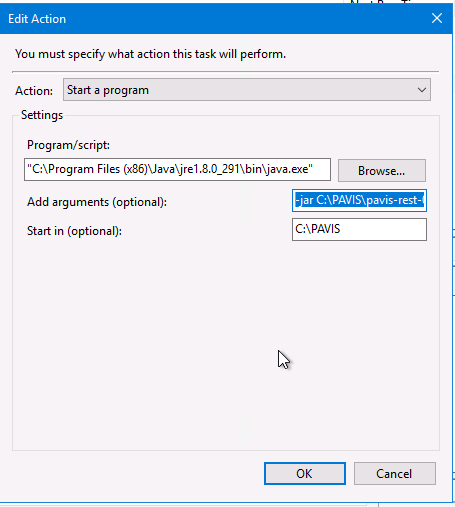Open the Action dropdown showing Start a program
455x507 pixels.
247,90
